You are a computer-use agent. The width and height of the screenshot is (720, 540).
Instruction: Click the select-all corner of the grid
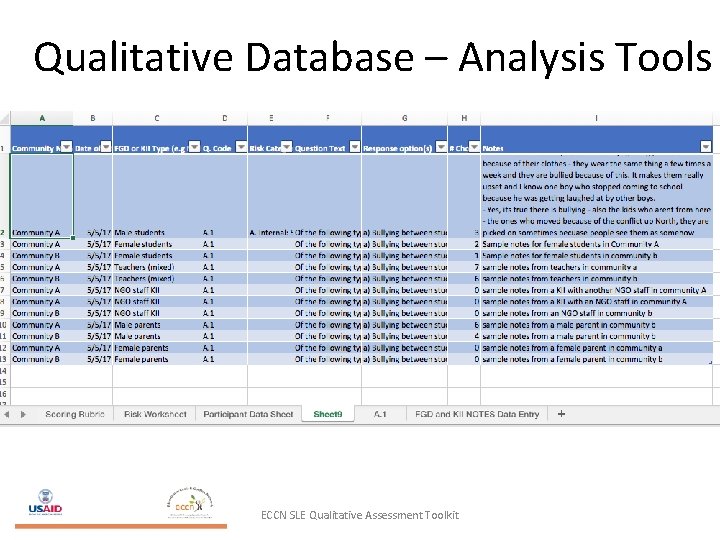coord(5,118)
